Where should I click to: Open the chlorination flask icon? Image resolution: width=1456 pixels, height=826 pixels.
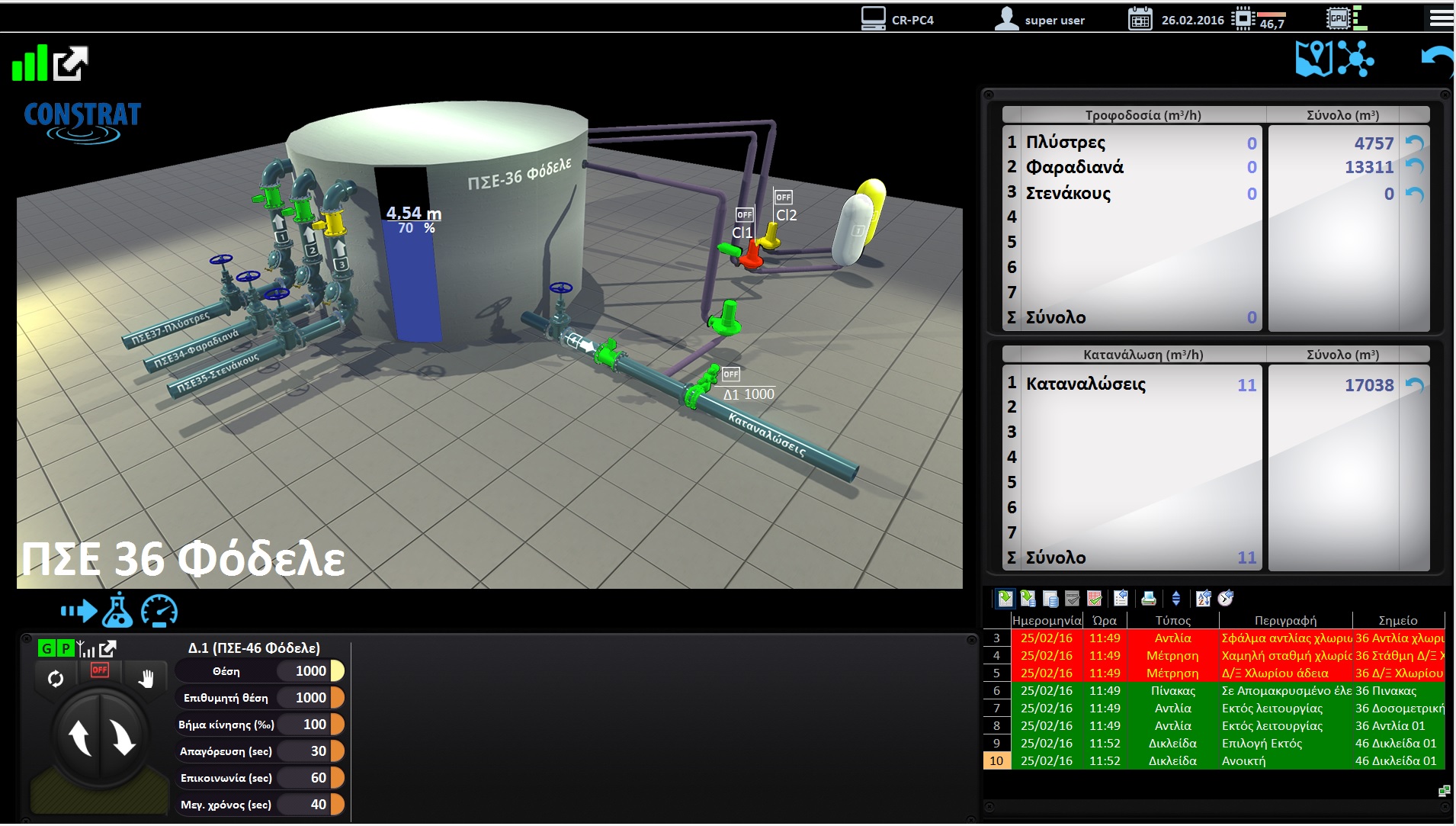[117, 610]
